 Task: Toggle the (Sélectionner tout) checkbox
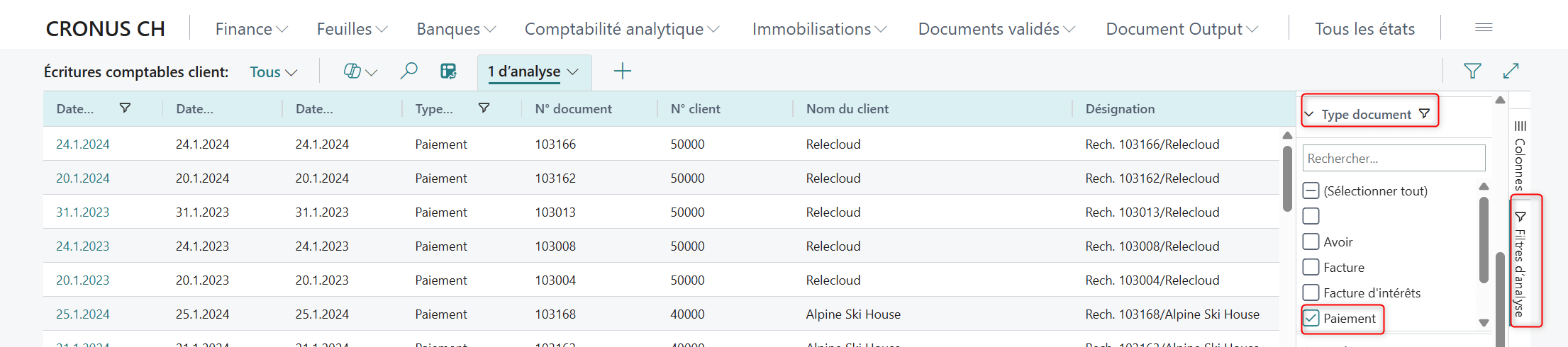(1311, 191)
